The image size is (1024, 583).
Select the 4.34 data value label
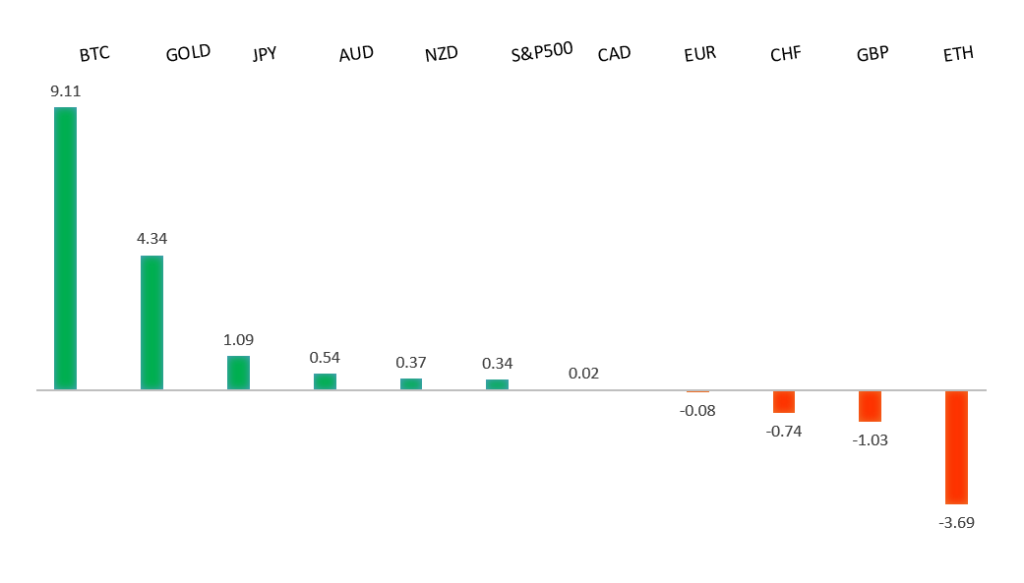[x=152, y=239]
